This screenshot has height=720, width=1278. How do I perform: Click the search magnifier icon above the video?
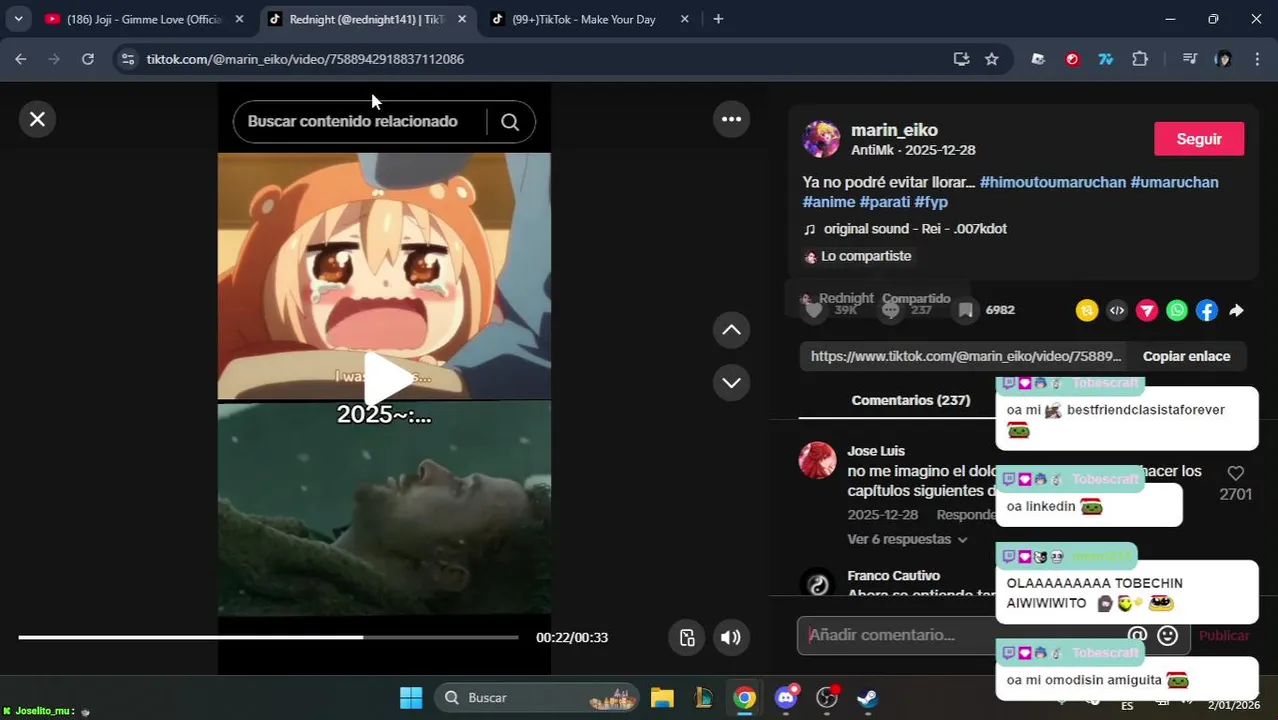click(510, 122)
